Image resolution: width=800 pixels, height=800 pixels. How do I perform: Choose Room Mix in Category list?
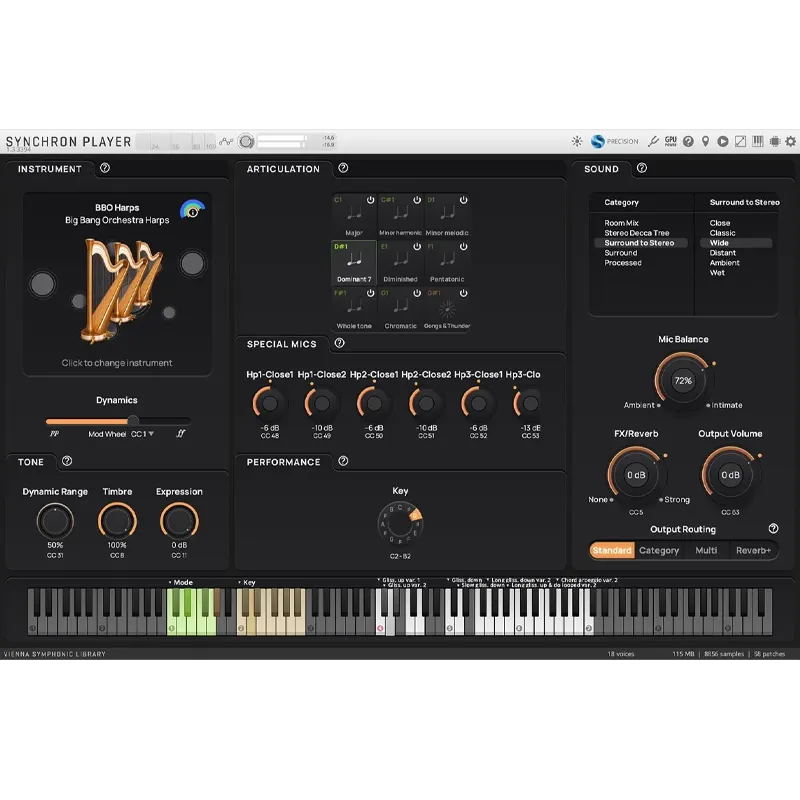621,223
